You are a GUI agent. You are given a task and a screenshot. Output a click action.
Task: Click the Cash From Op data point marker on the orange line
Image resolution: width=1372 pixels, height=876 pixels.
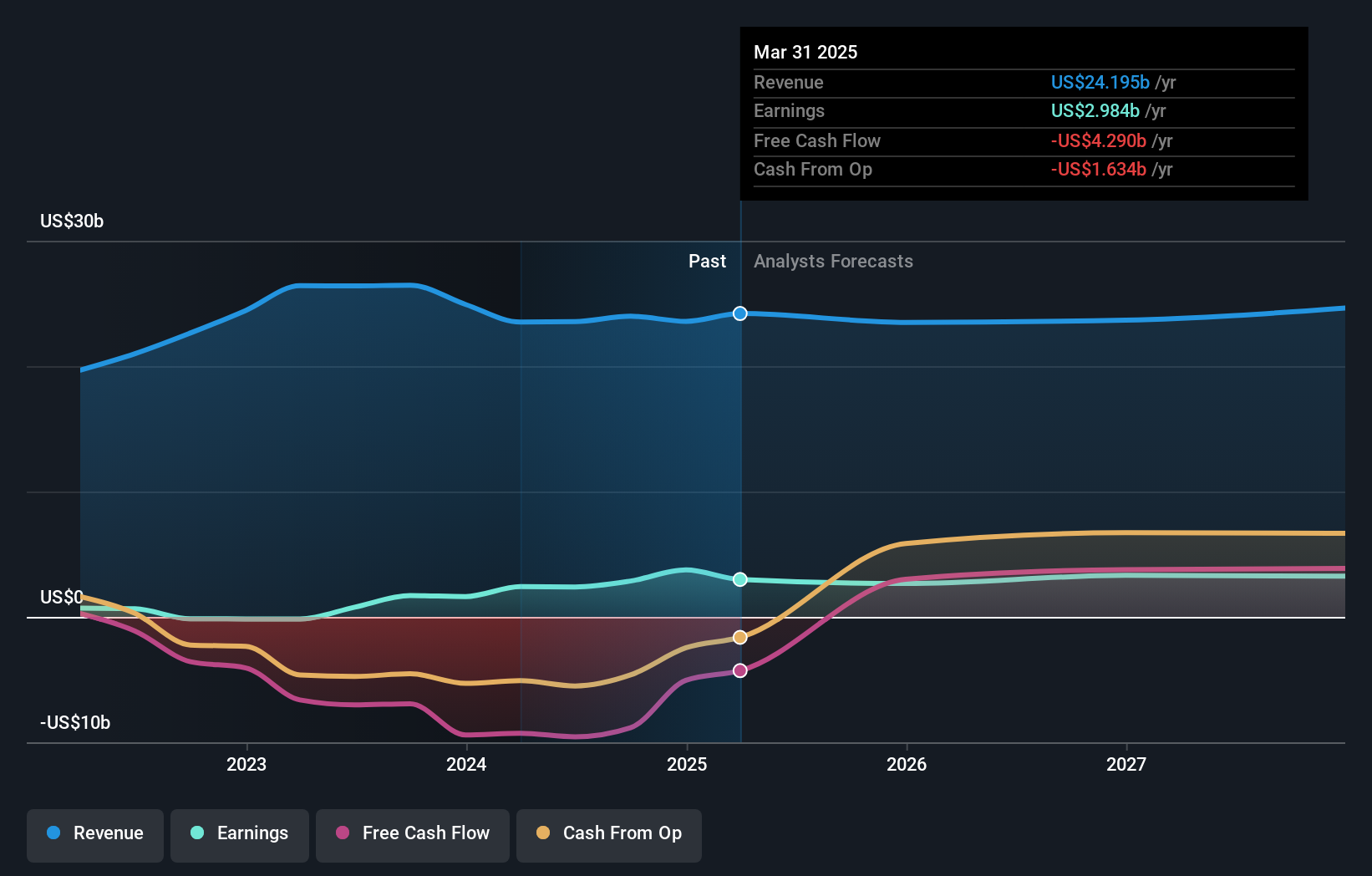pos(740,638)
